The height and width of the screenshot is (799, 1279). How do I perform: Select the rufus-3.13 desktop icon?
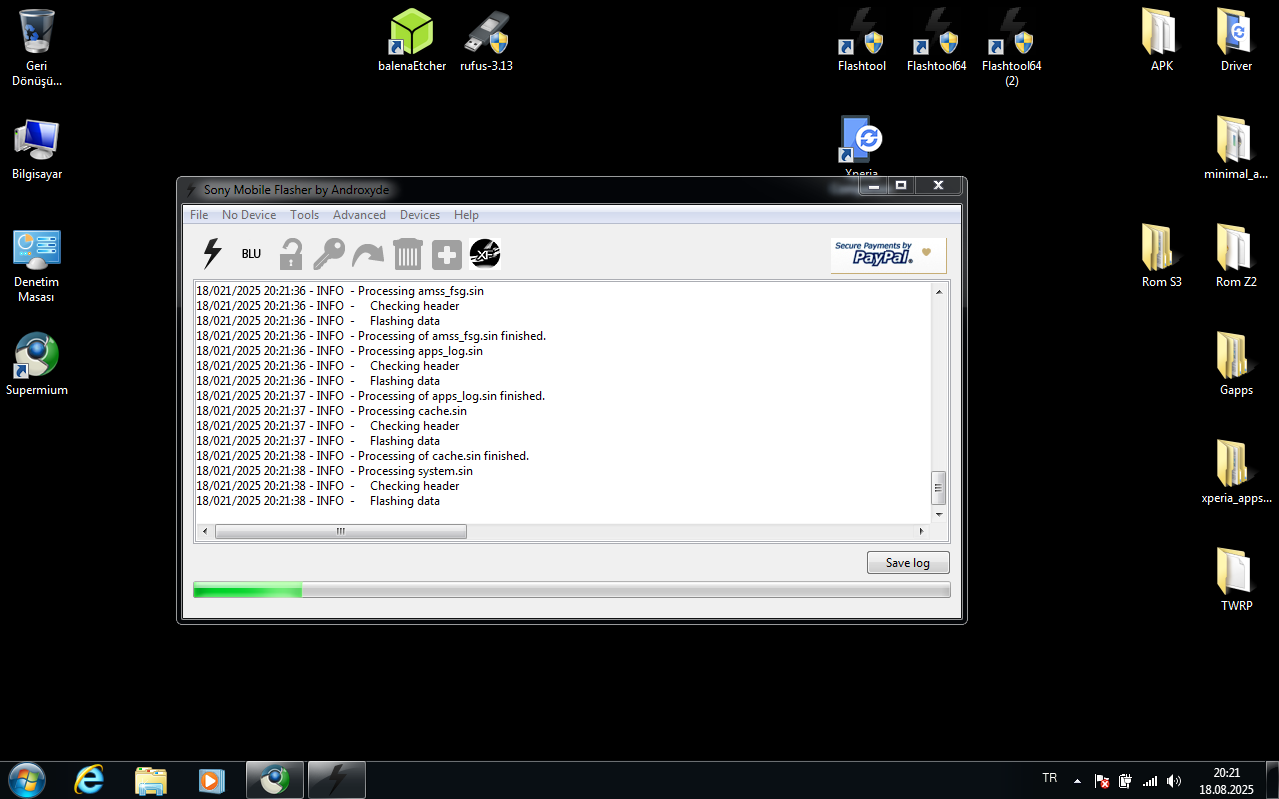(x=487, y=41)
